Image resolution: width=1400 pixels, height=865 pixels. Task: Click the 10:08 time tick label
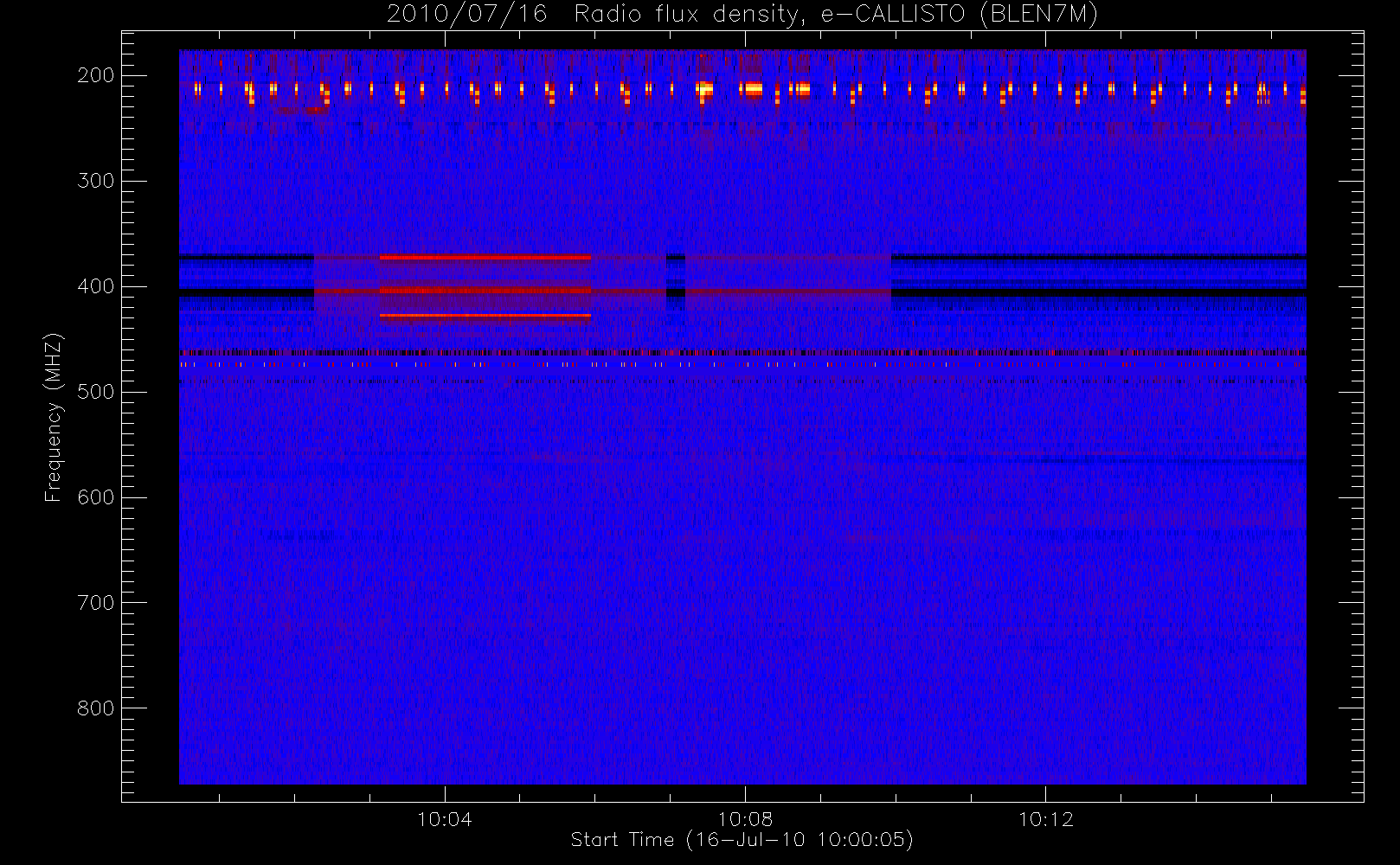click(x=745, y=819)
